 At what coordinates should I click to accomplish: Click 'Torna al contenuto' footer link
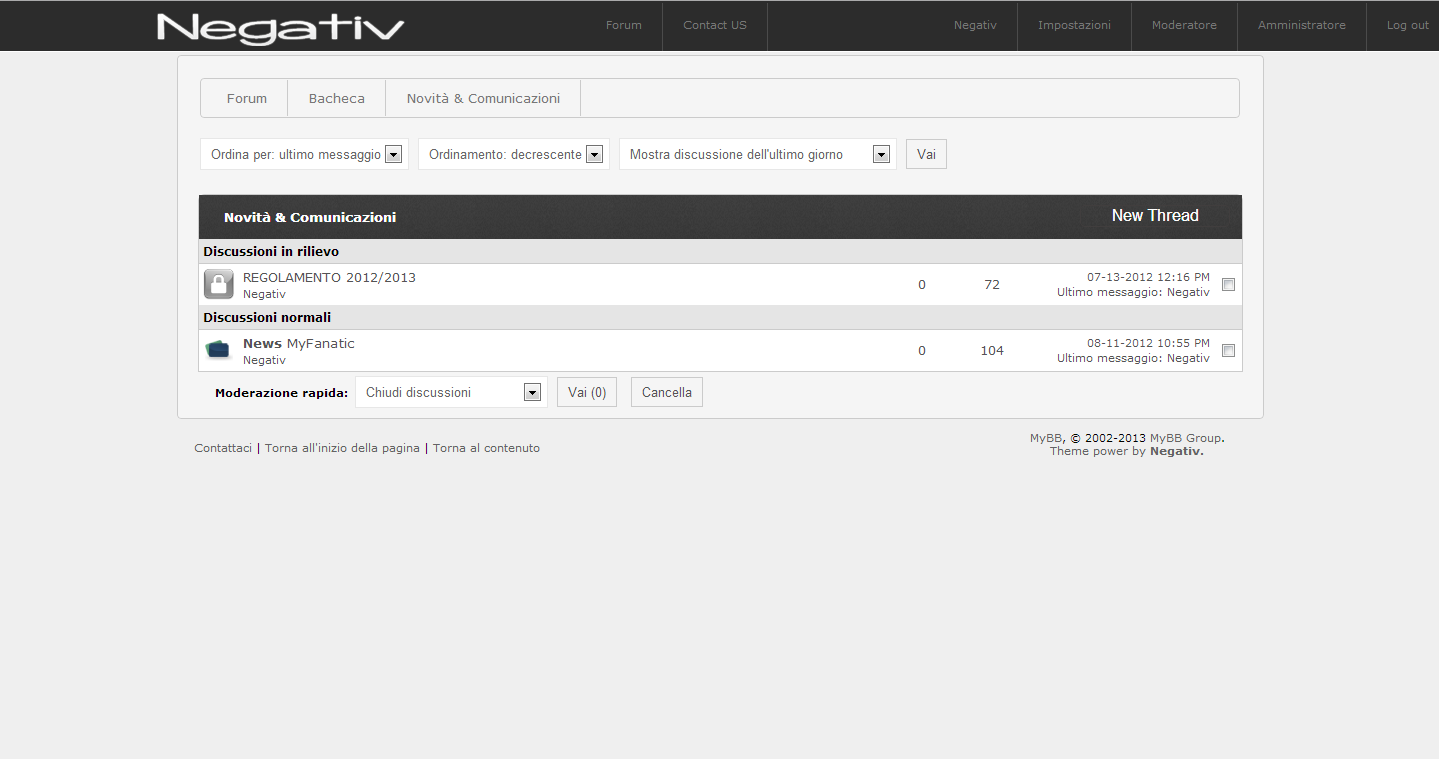coord(486,448)
